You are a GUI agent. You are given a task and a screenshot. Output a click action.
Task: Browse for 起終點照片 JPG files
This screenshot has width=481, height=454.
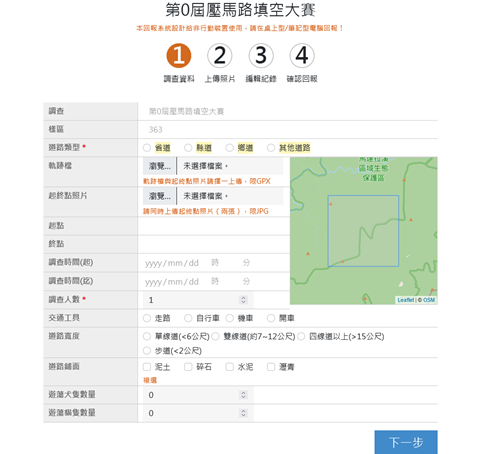tap(160, 196)
